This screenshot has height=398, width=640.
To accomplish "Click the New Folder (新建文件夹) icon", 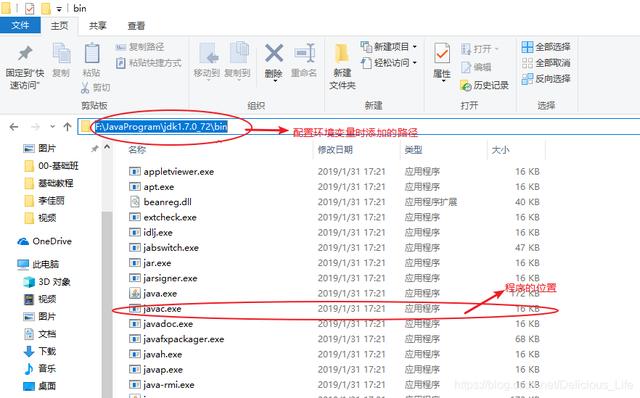I will [342, 54].
